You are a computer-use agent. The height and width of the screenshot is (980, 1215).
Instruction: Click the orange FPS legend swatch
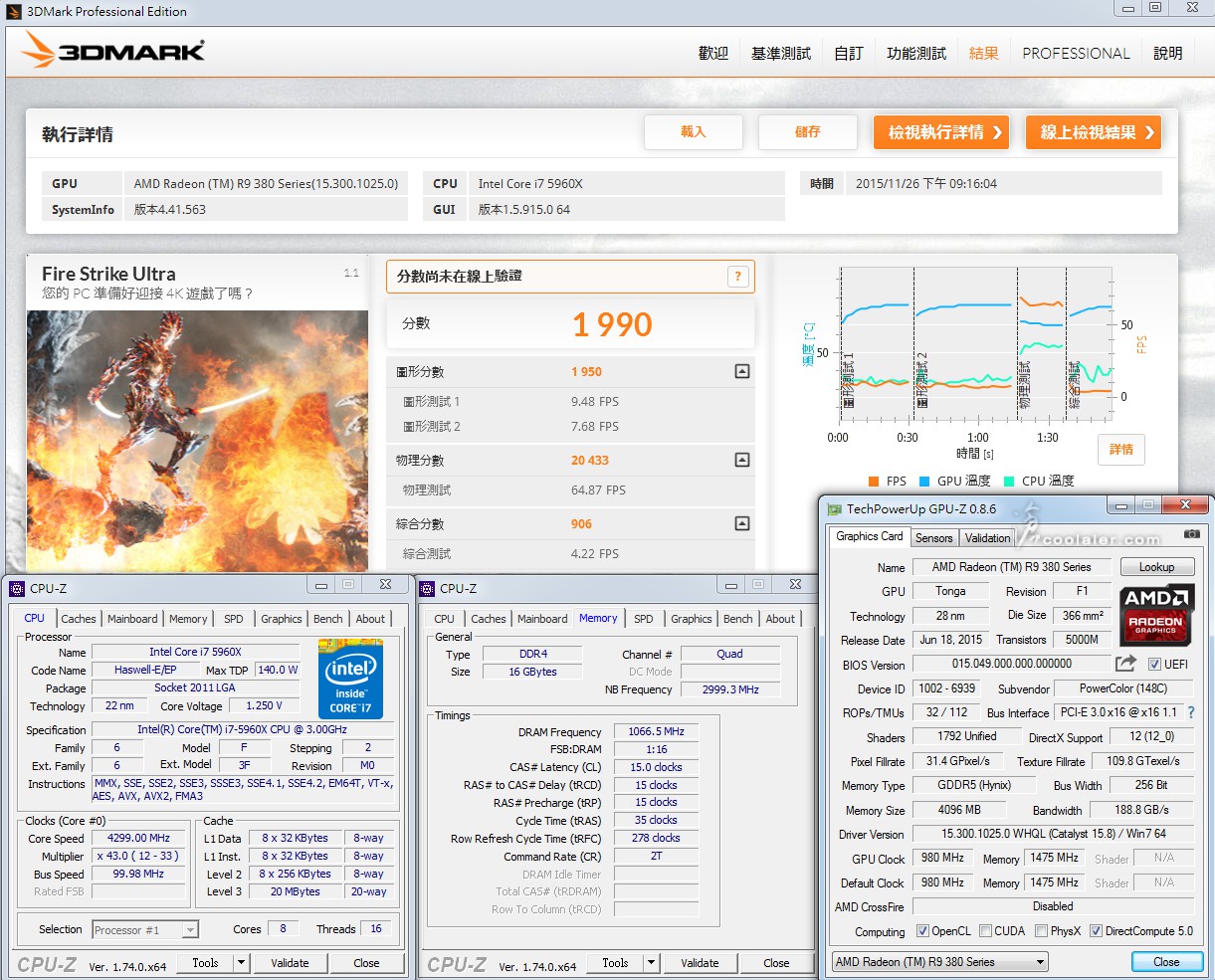[x=874, y=482]
